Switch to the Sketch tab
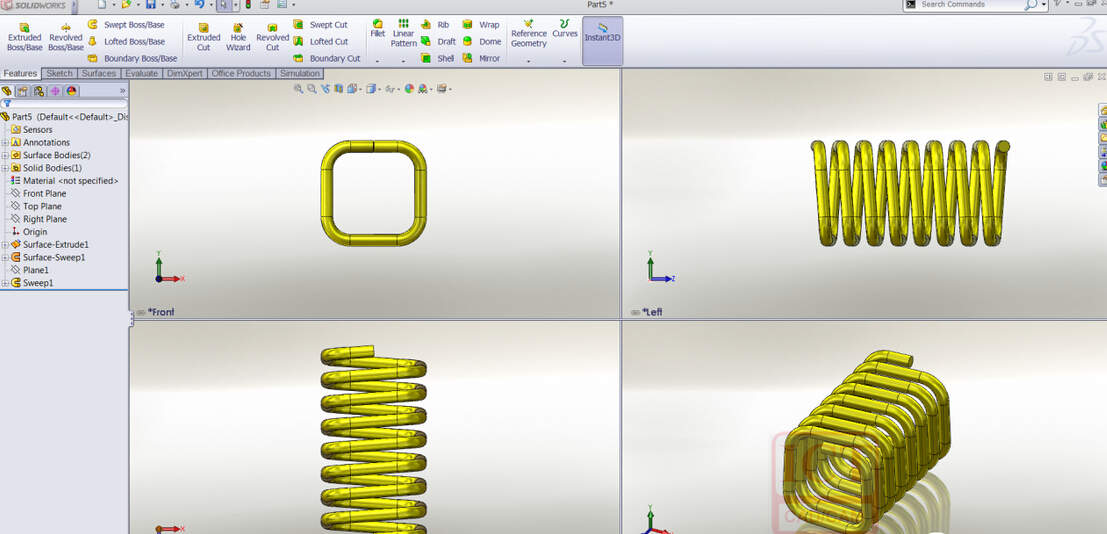Screen dimensions: 1107x534 tap(59, 73)
